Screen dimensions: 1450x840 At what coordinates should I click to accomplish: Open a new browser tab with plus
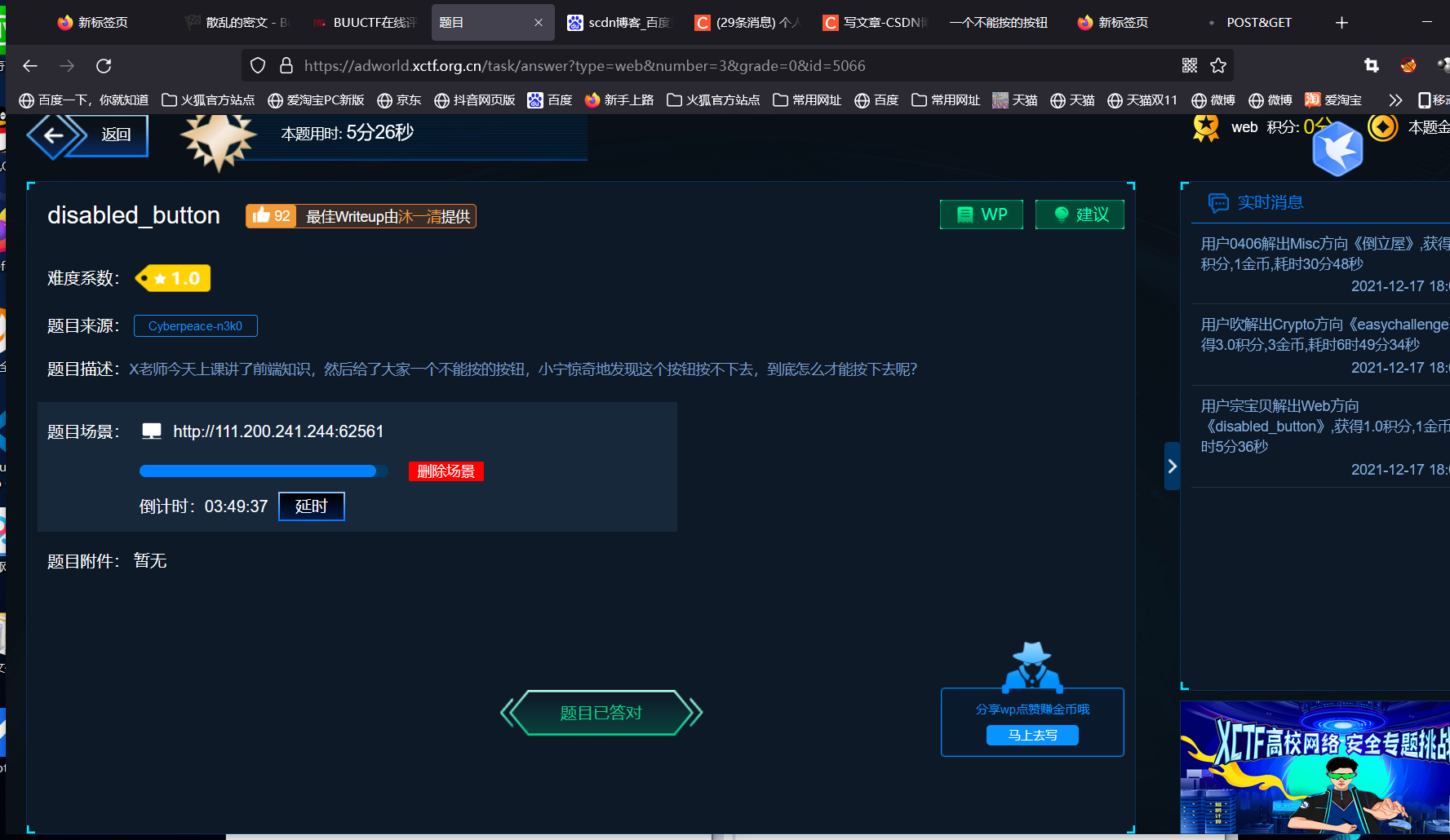click(x=1341, y=22)
